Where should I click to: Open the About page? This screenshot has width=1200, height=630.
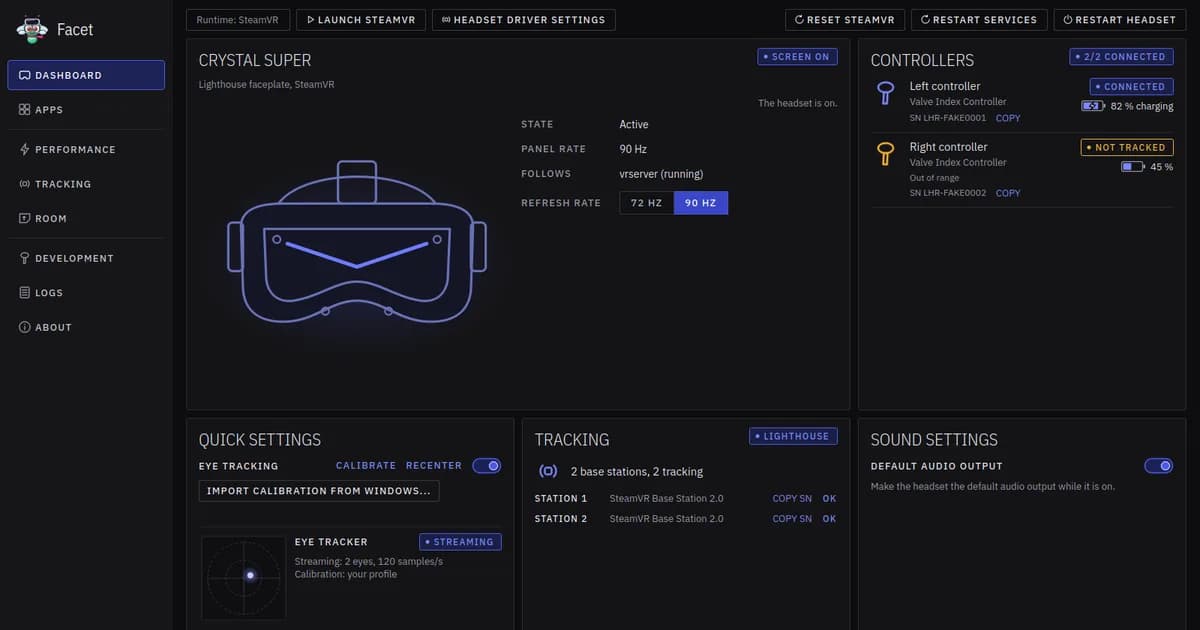click(x=86, y=327)
